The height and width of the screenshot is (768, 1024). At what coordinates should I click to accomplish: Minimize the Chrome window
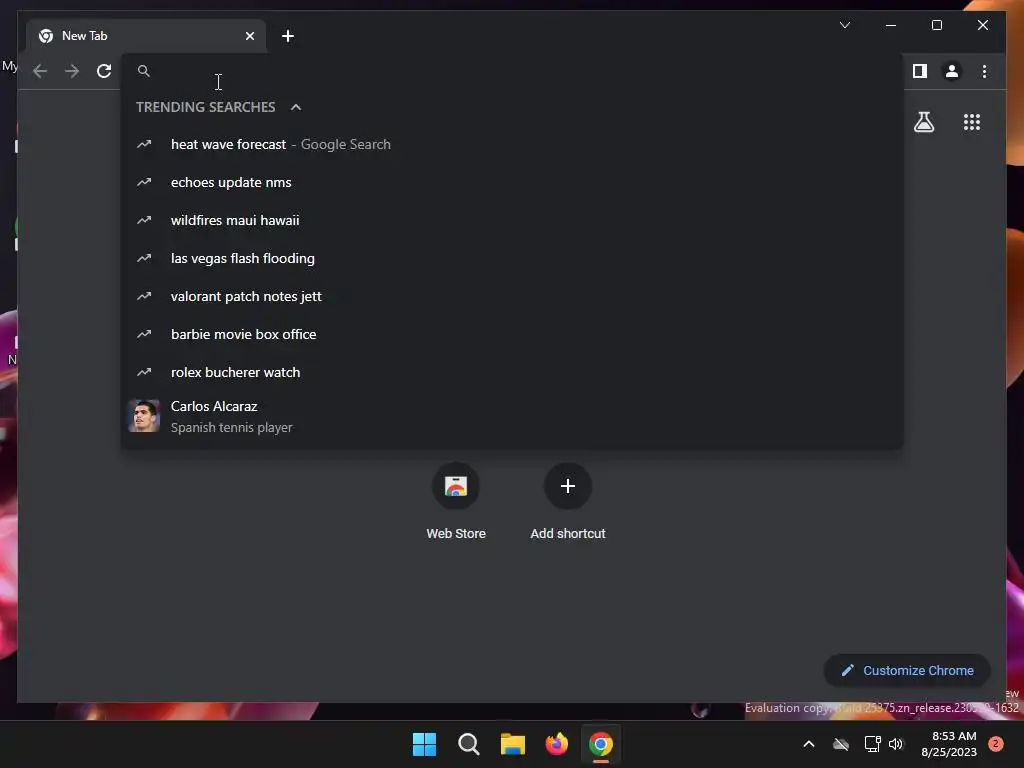click(x=891, y=25)
